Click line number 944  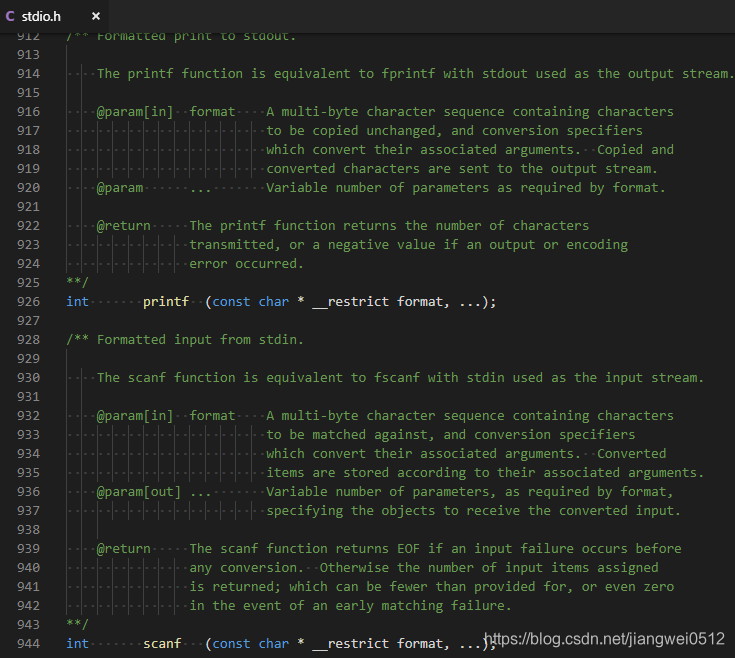pos(28,644)
